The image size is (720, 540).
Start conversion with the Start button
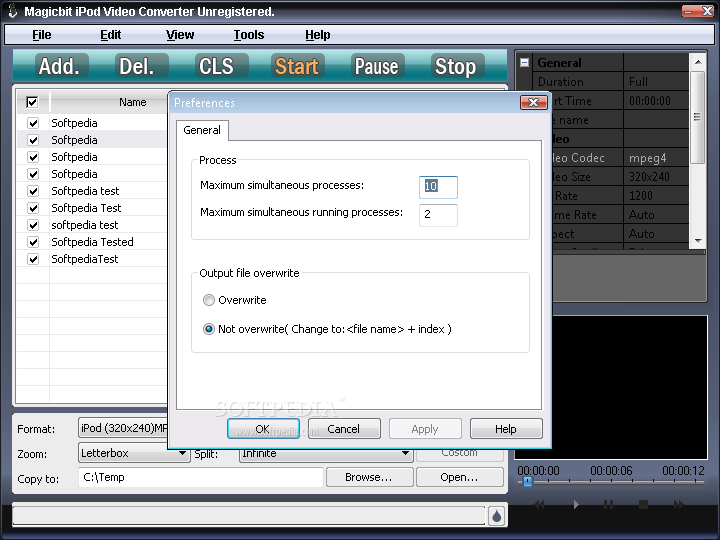coord(298,66)
